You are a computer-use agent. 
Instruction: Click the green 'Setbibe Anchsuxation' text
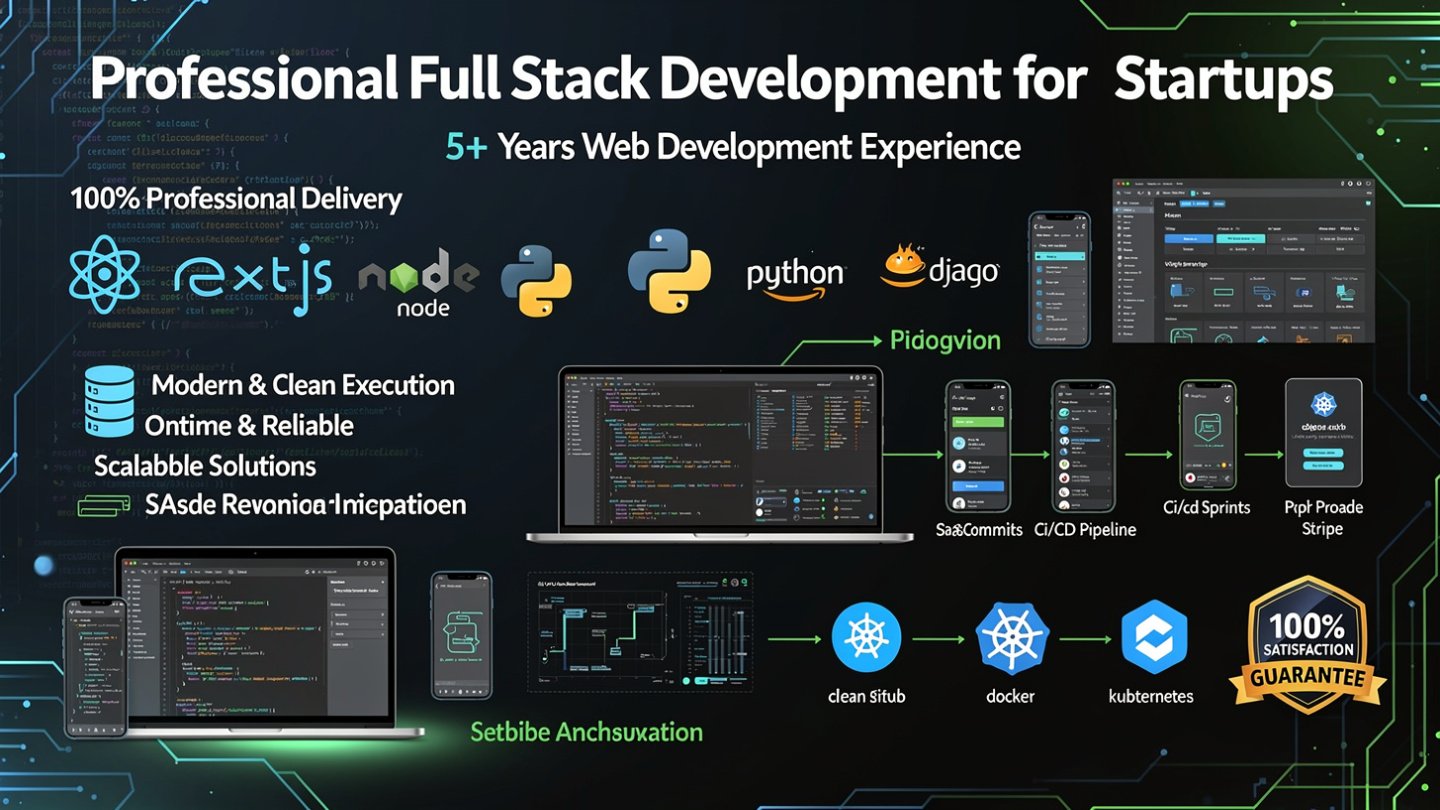pos(587,732)
